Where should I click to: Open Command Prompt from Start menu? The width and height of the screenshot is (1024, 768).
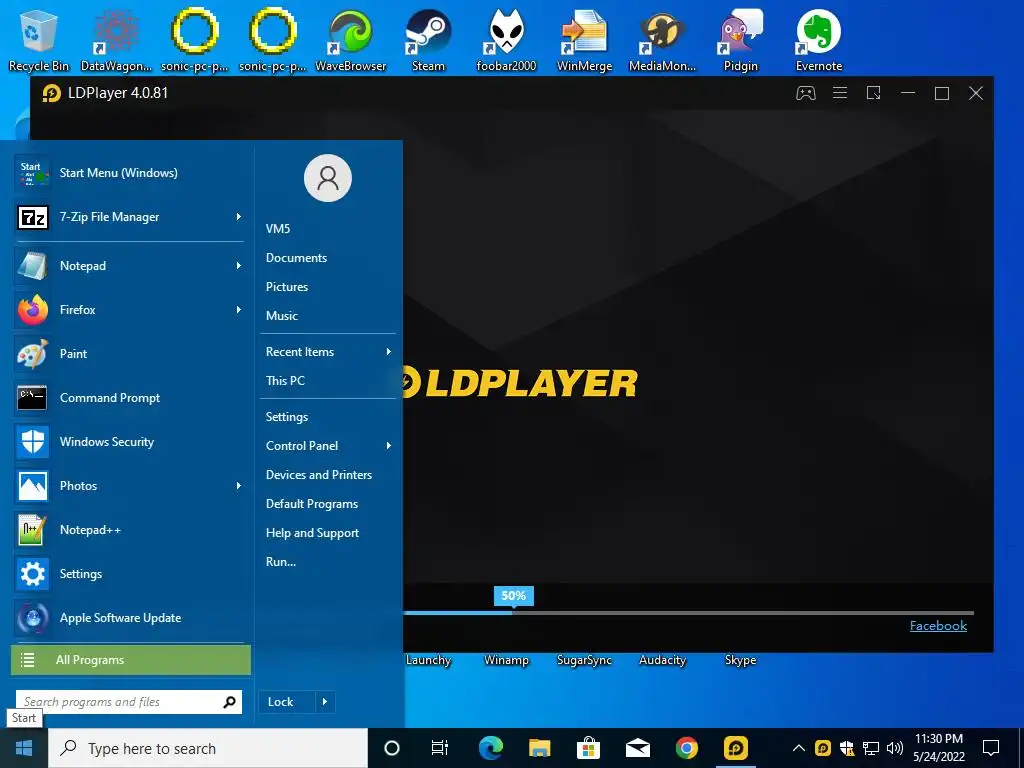[129, 398]
